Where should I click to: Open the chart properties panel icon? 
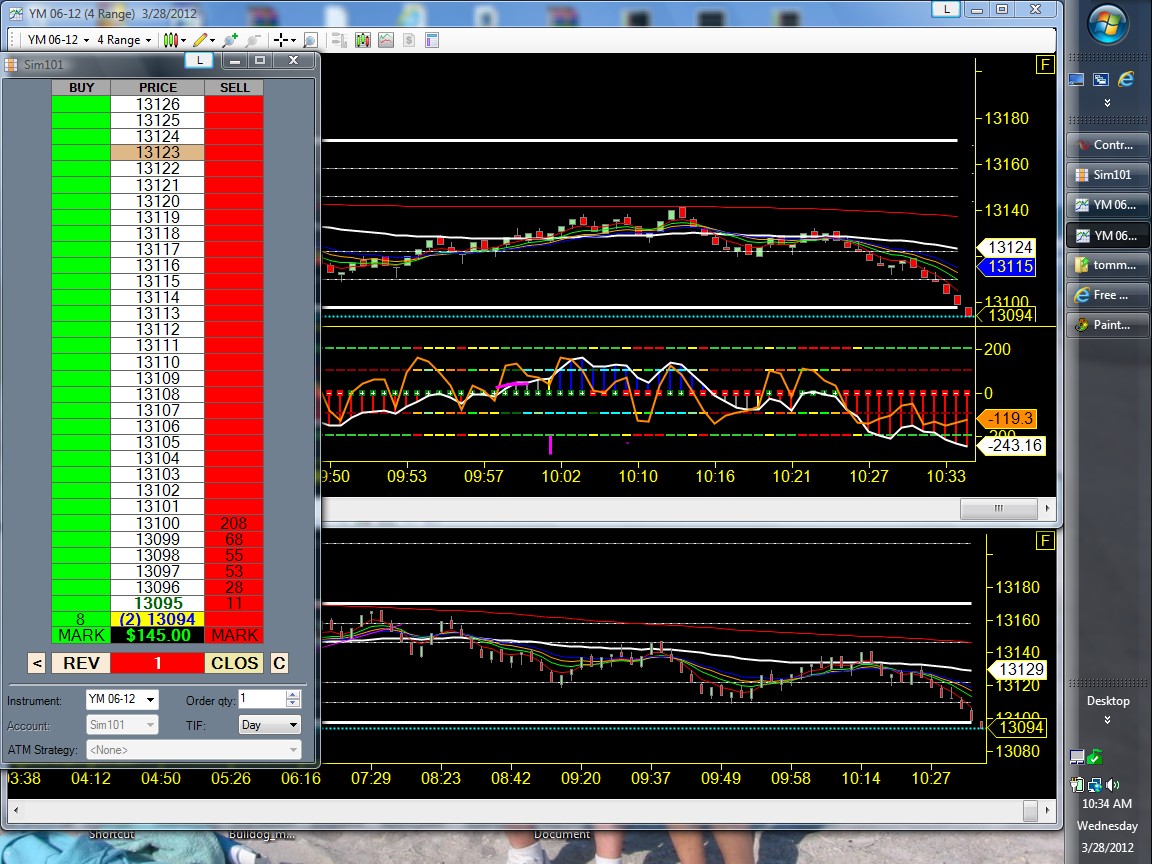[432, 40]
